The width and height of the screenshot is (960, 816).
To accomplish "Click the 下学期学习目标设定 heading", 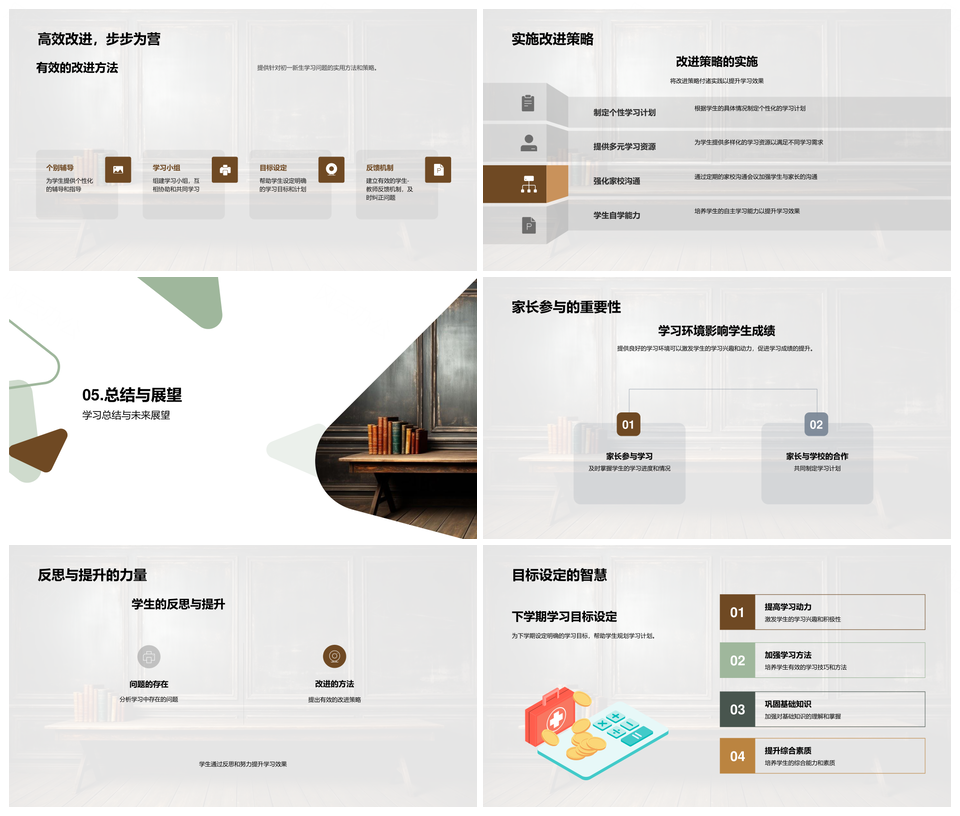I will point(564,616).
